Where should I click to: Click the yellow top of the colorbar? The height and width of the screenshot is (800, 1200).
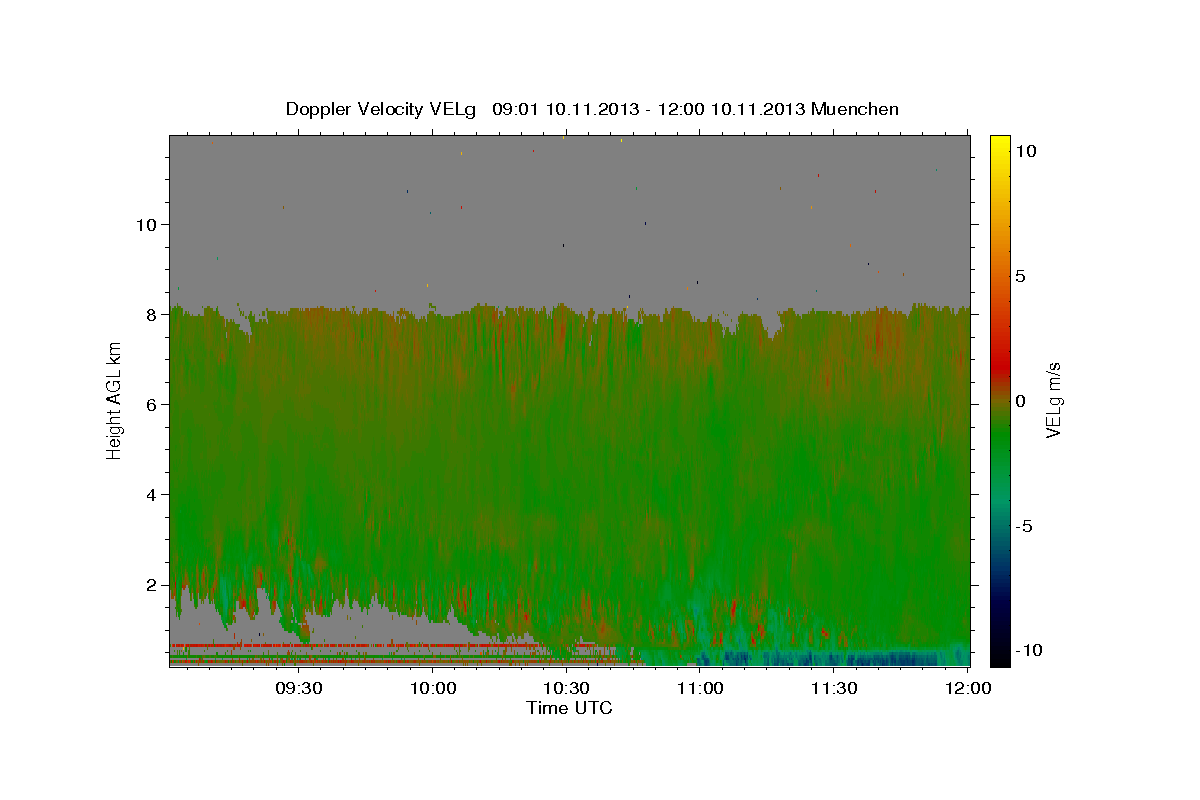tap(1000, 145)
